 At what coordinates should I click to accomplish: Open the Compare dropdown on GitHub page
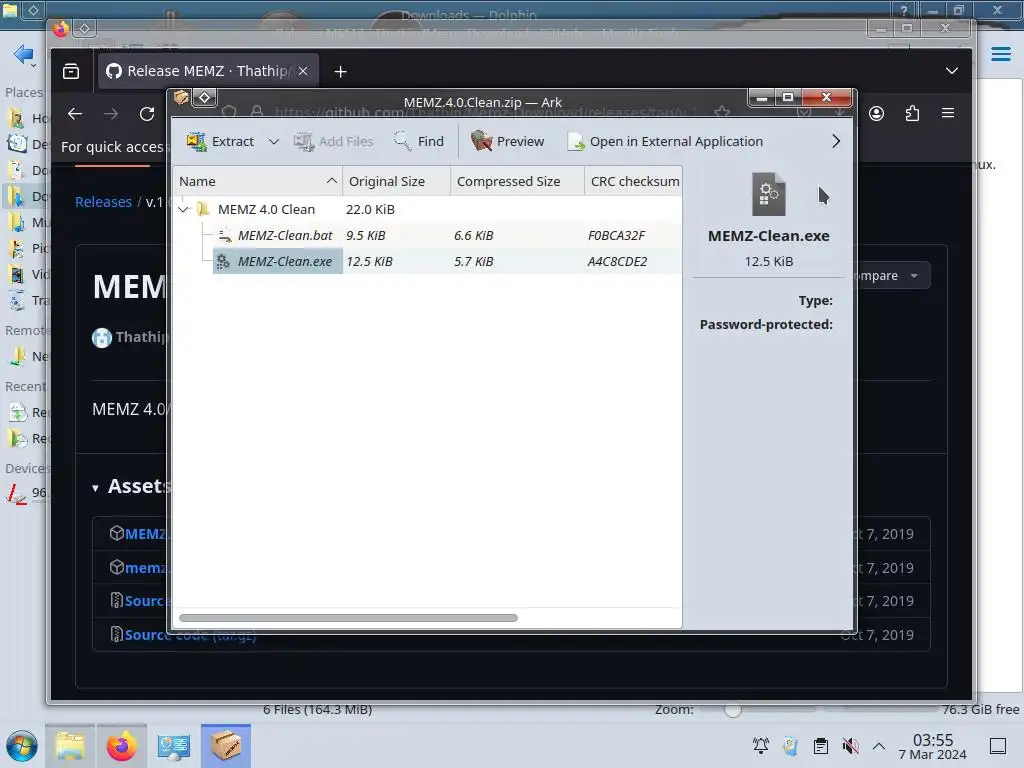(x=891, y=276)
